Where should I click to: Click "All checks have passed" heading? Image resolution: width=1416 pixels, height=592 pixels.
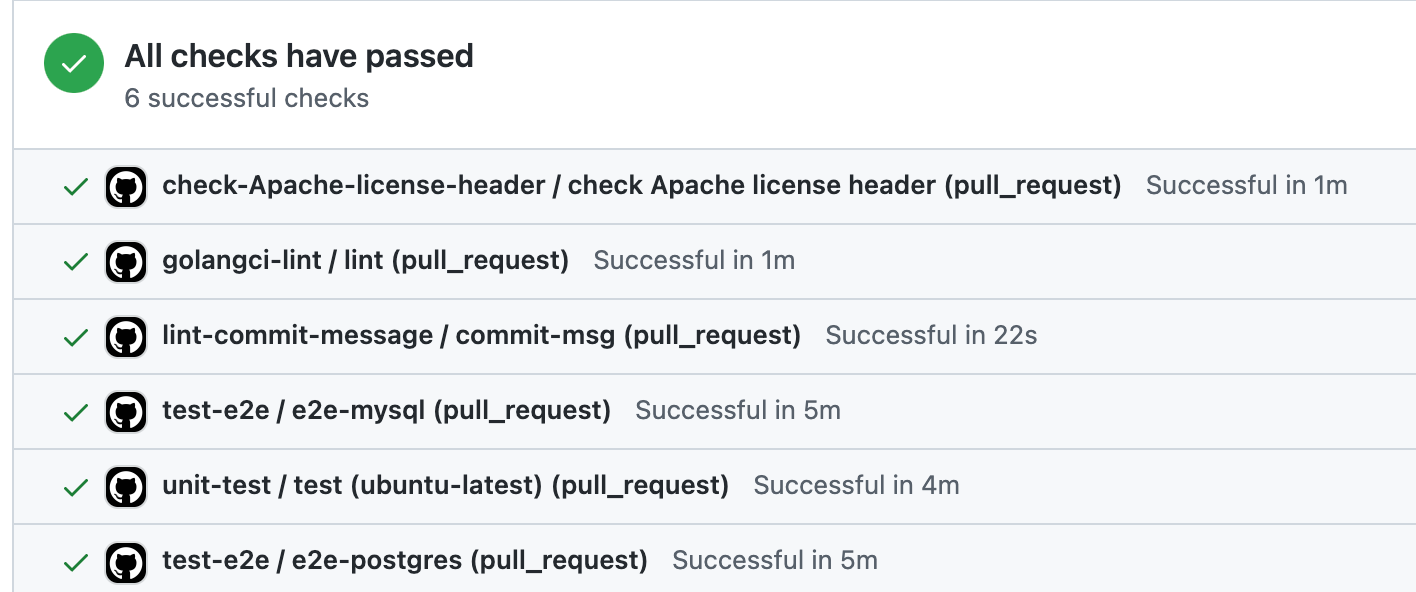[x=299, y=56]
